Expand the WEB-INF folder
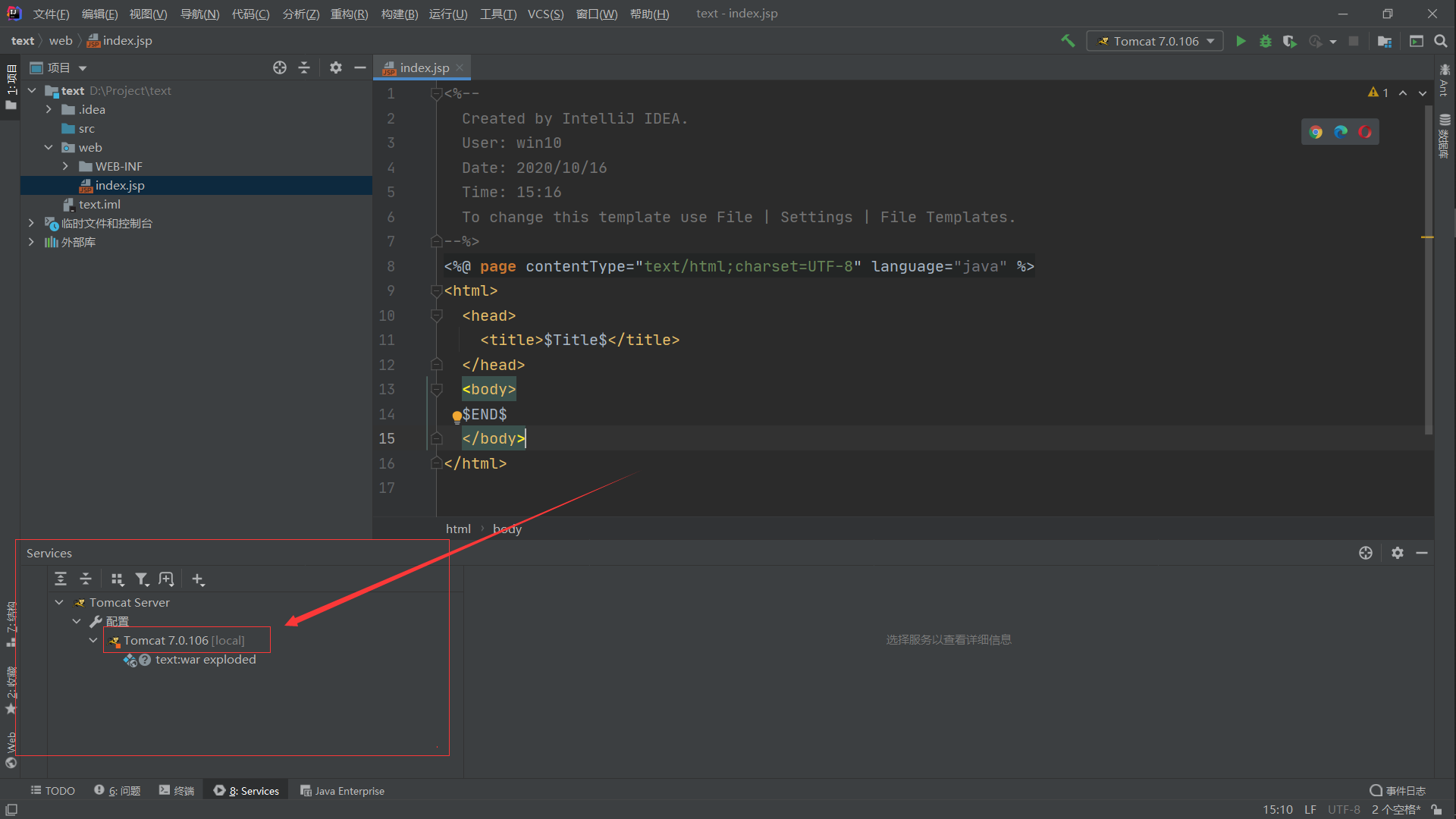Viewport: 1456px width, 819px height. point(65,166)
